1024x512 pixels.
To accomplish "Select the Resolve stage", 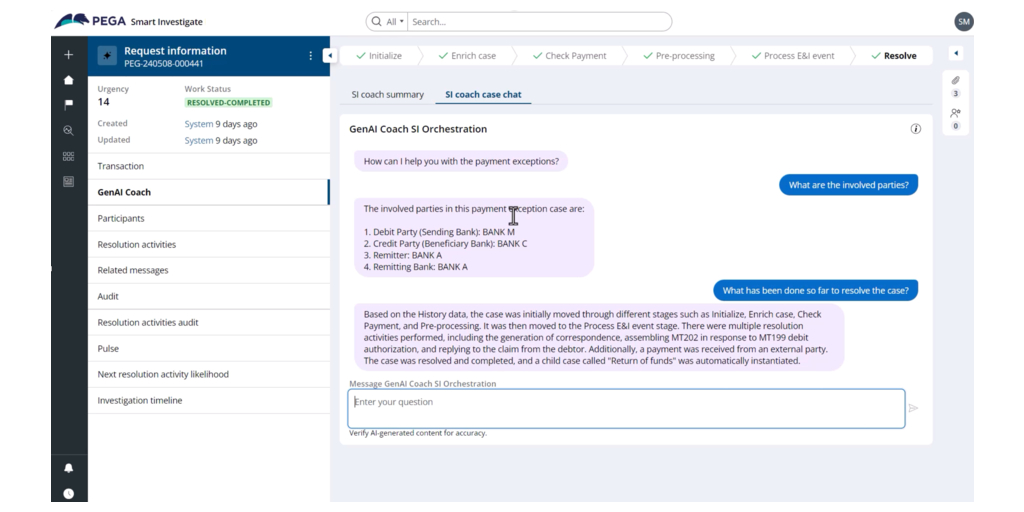I will pyautogui.click(x=893, y=56).
